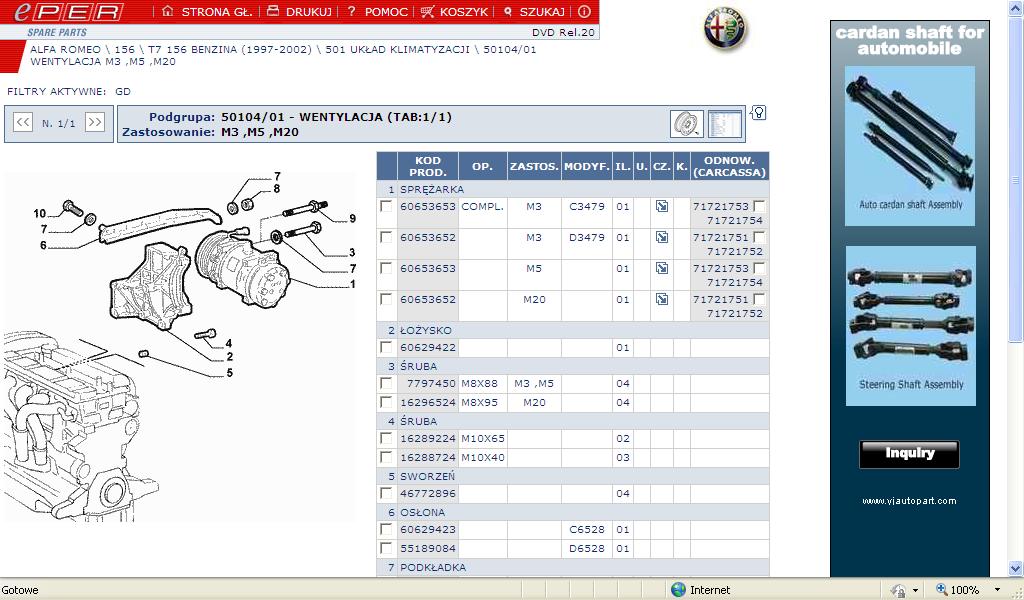Tick checkbox for pin 46772896
The image size is (1024, 600).
coord(386,493)
